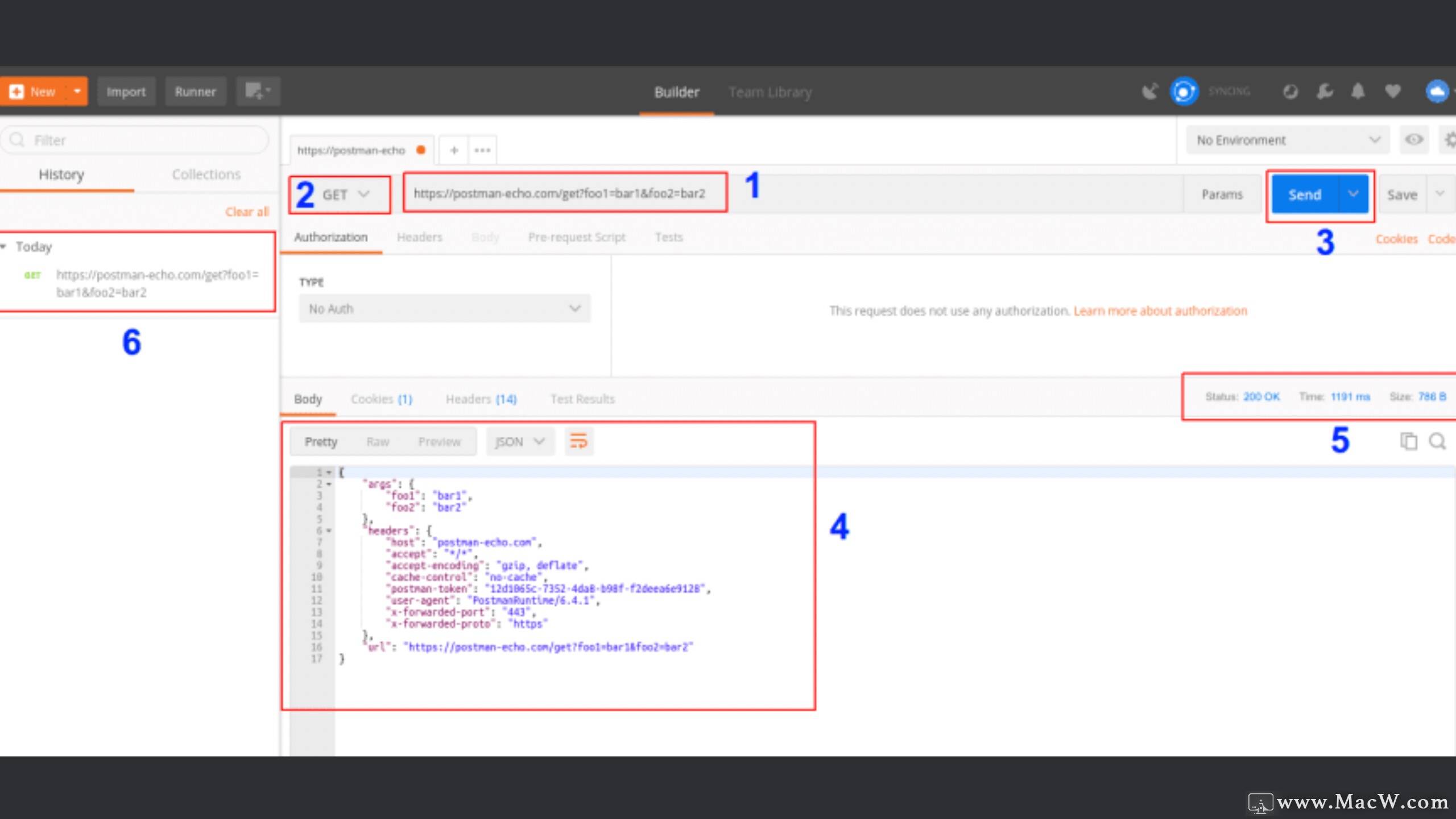This screenshot has width=1456, height=819.
Task: Select the response Body tab
Action: pos(308,399)
